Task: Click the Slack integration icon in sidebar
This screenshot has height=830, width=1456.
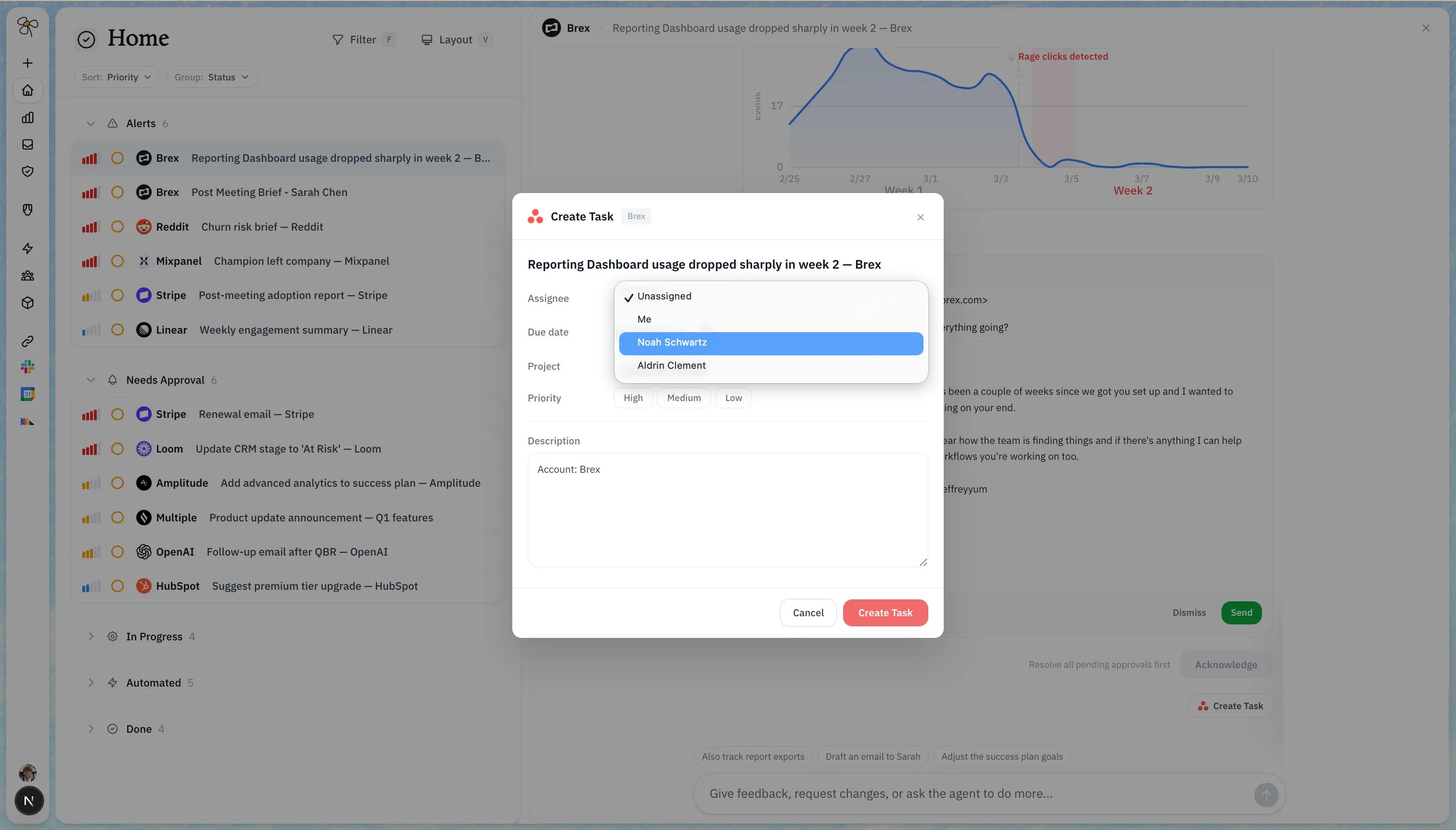Action: tap(27, 366)
